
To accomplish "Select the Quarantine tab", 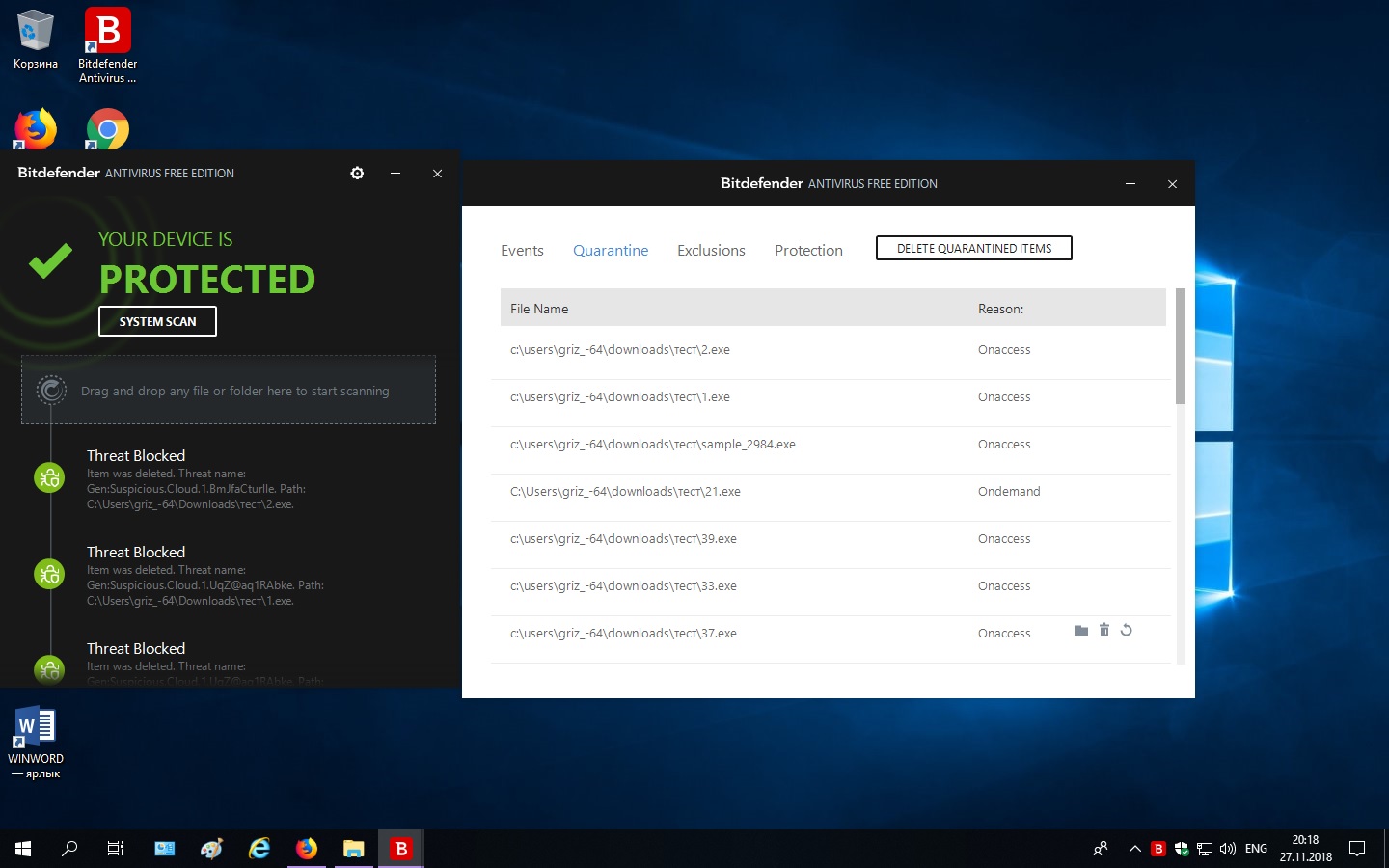I will (x=611, y=251).
